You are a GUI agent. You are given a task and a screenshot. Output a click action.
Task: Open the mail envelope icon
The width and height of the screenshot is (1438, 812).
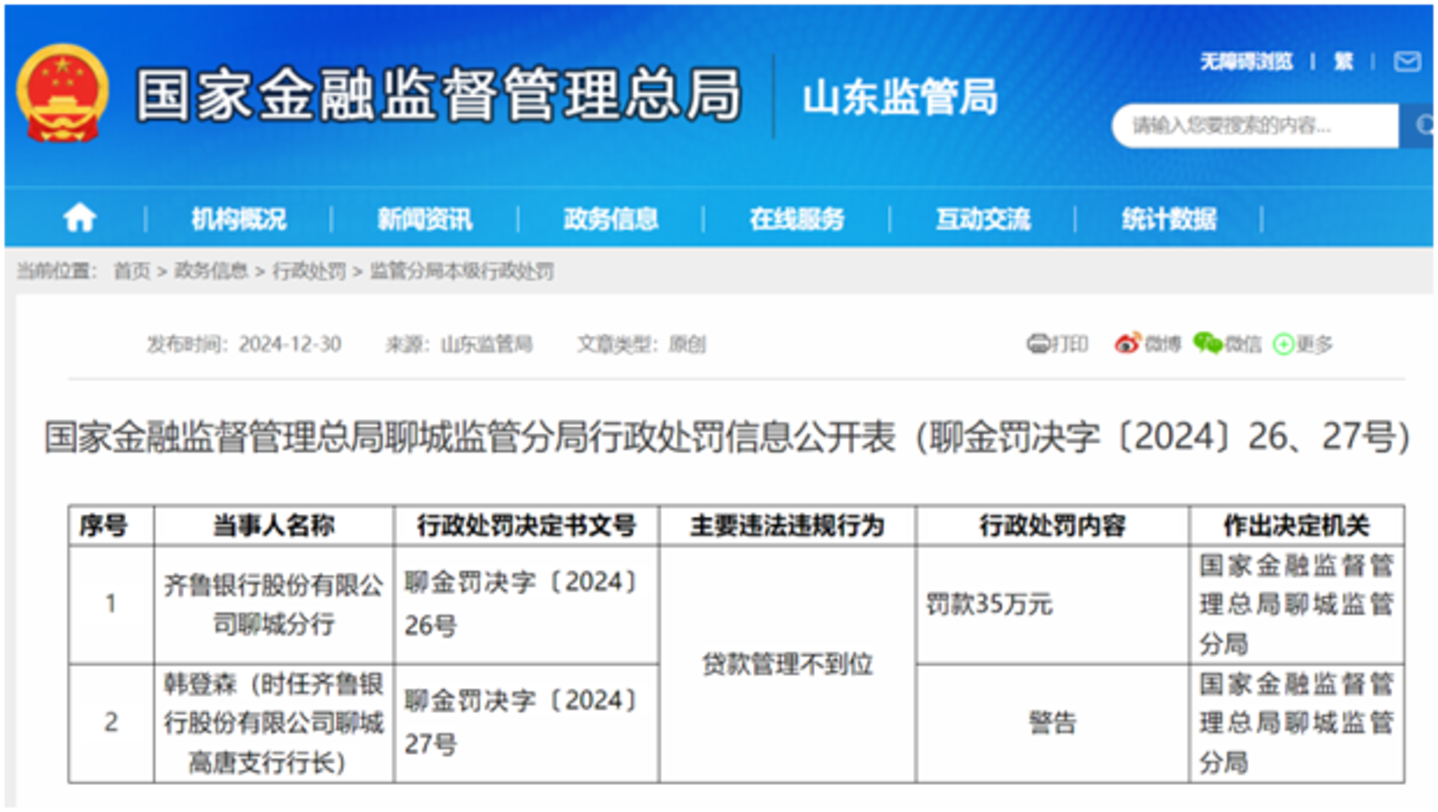click(x=1406, y=62)
